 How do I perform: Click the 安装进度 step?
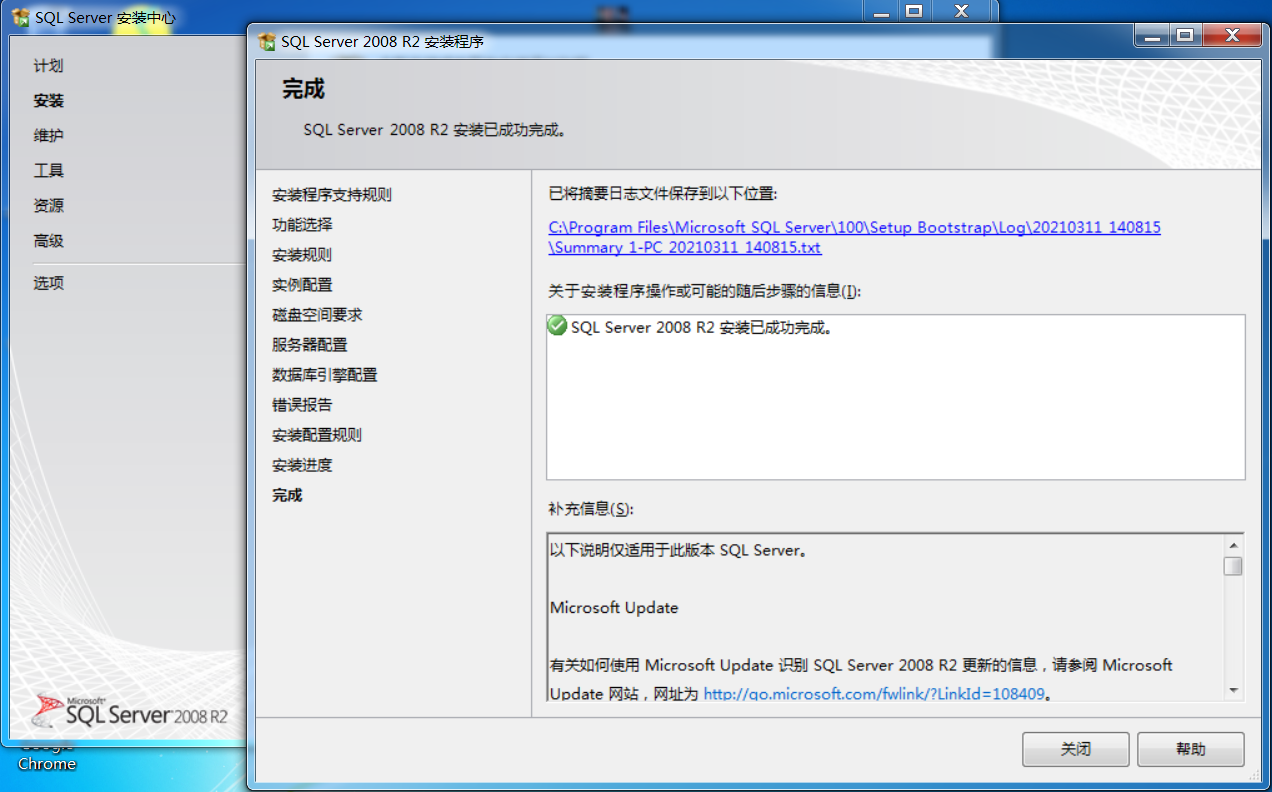click(x=302, y=465)
